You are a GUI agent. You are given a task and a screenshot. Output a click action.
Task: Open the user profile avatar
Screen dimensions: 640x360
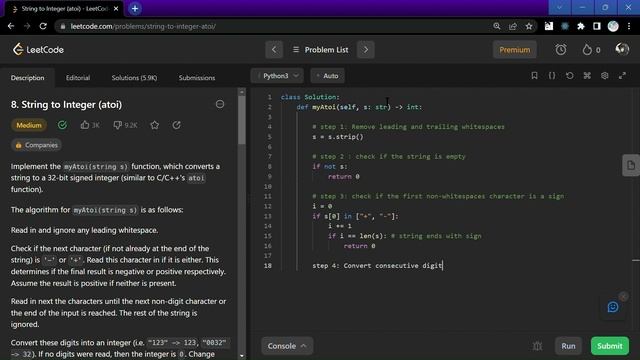point(622,49)
